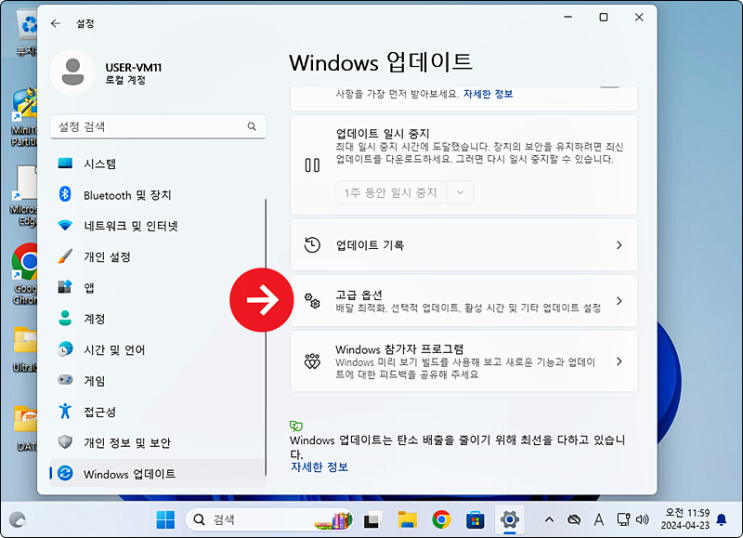The width and height of the screenshot is (743, 538).
Task: Click the 고급 옵션 card title
Action: 359,295
